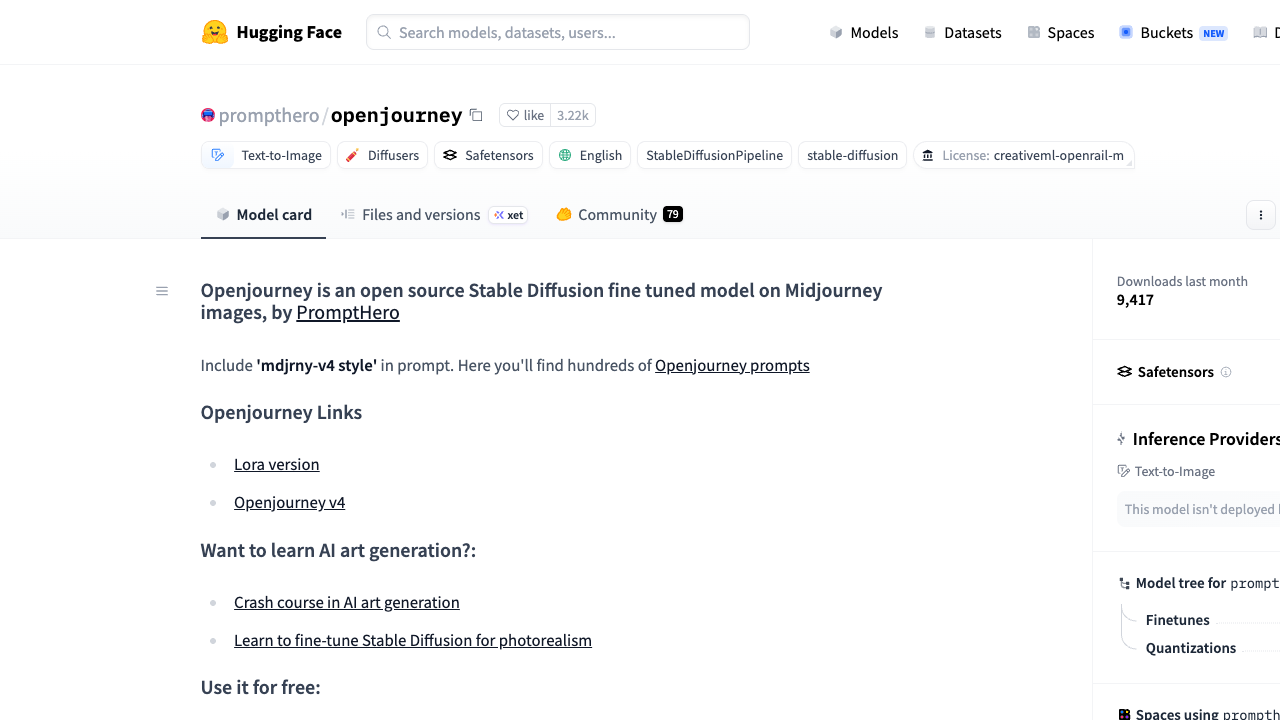
Task: Click Safetensors info circle icon
Action: pos(1226,372)
